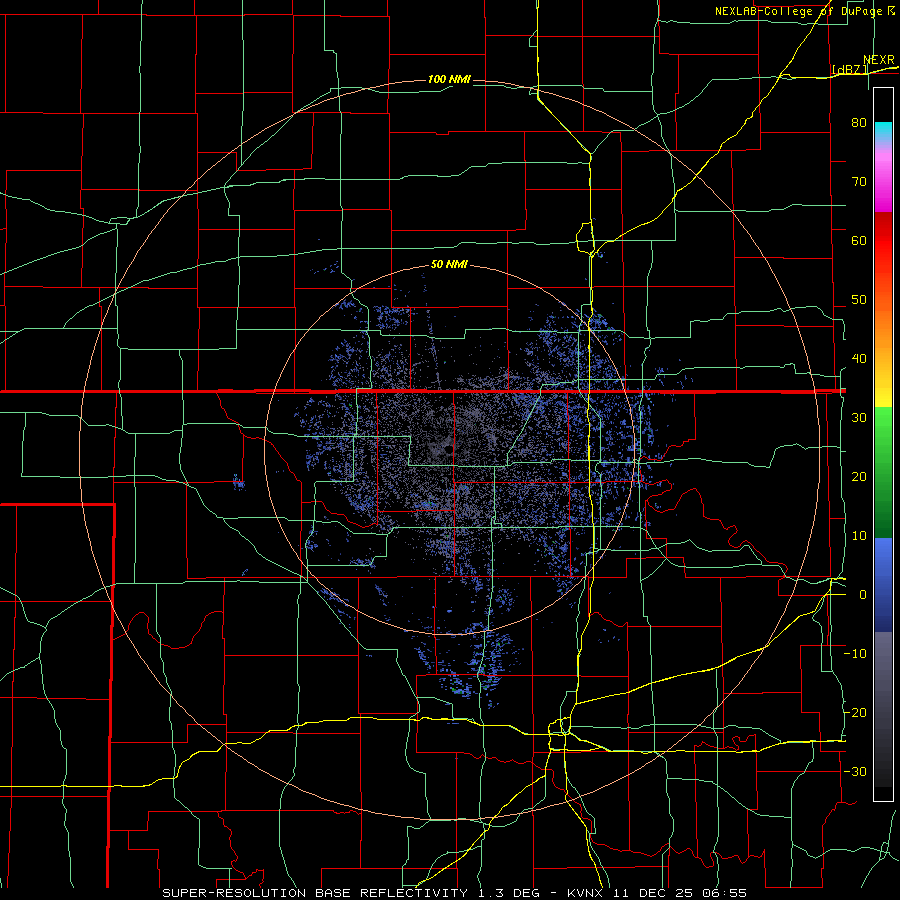Click the 30 value on the dBZ scale

pos(859,418)
